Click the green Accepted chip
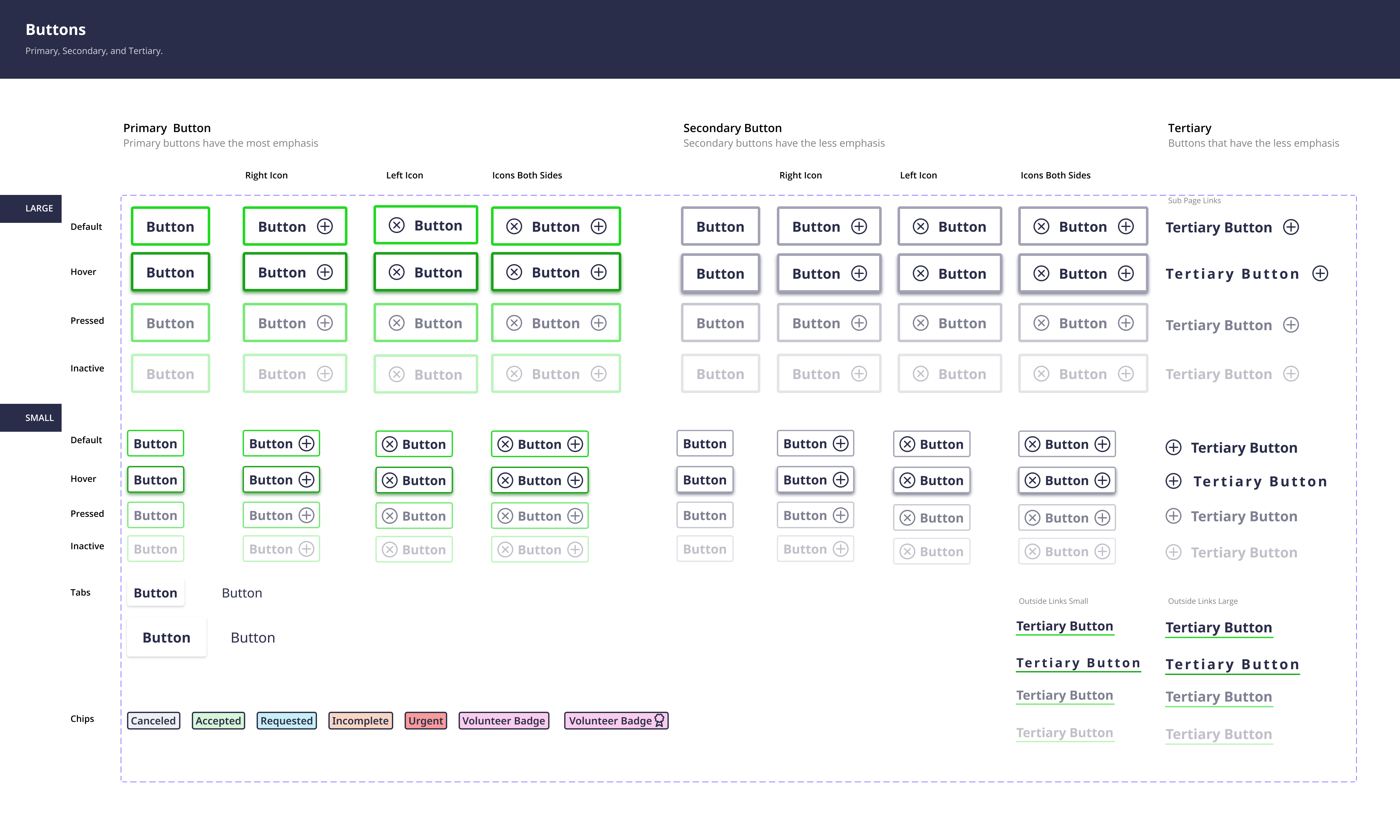This screenshot has height=840, width=1400. (218, 721)
